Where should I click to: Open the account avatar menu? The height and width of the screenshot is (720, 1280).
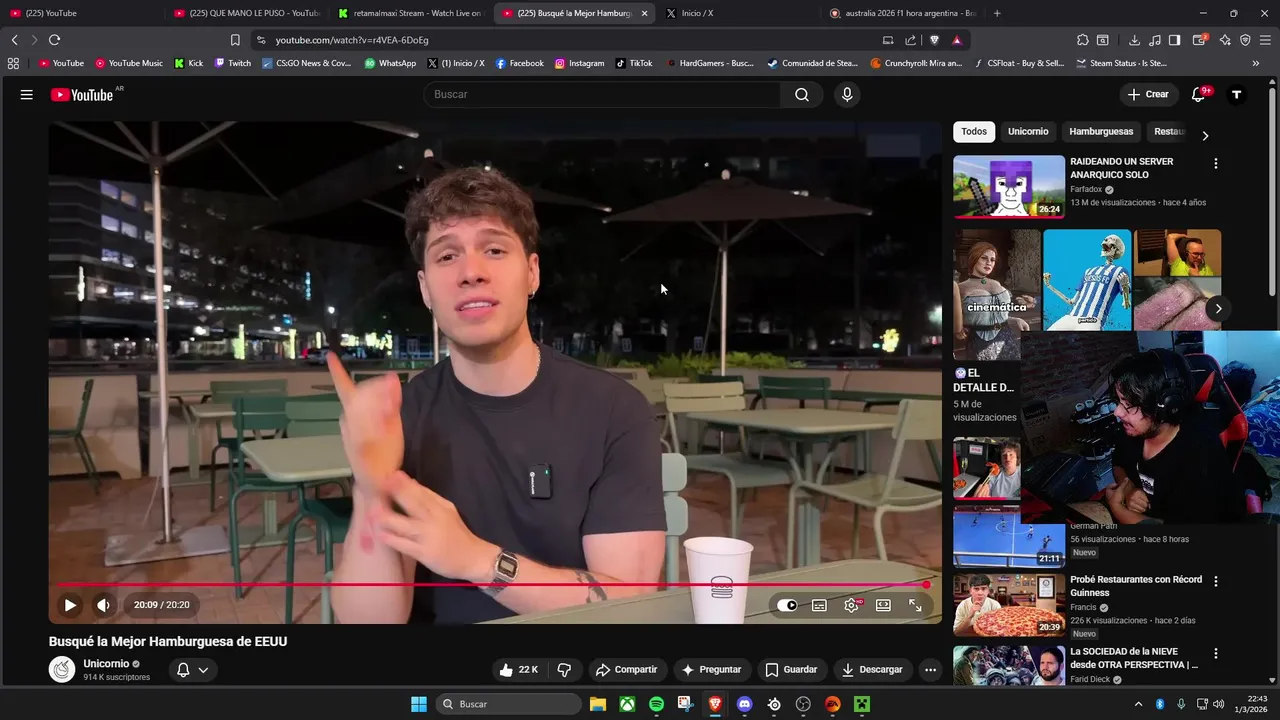(x=1236, y=94)
